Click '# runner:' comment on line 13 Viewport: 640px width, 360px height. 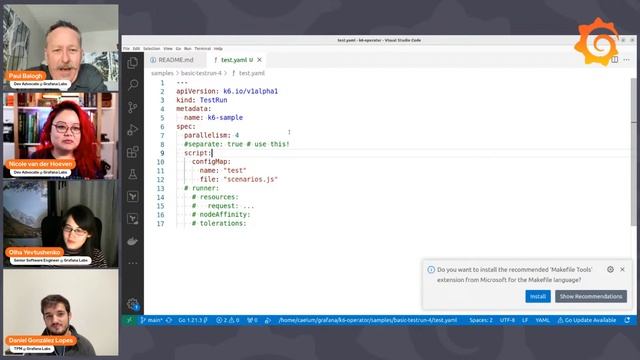201,188
